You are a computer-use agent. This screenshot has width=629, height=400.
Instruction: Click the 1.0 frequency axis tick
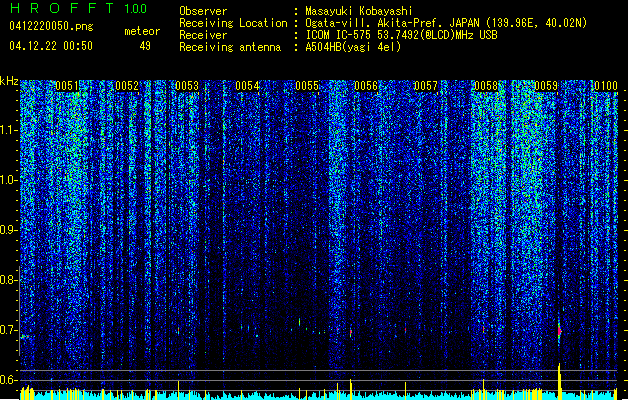(10, 180)
